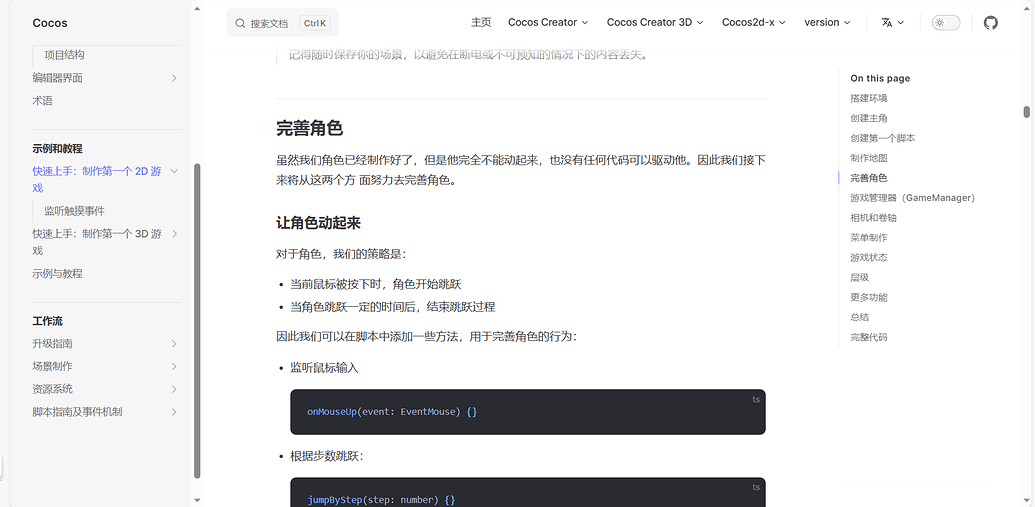The image size is (1035, 507).
Task: Open 示例与教程 sidebar page
Action: click(x=57, y=274)
